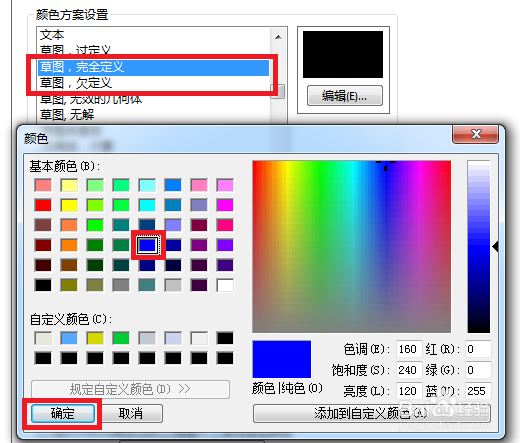
Task: Pick the purple basic color swatch
Action: [199, 245]
